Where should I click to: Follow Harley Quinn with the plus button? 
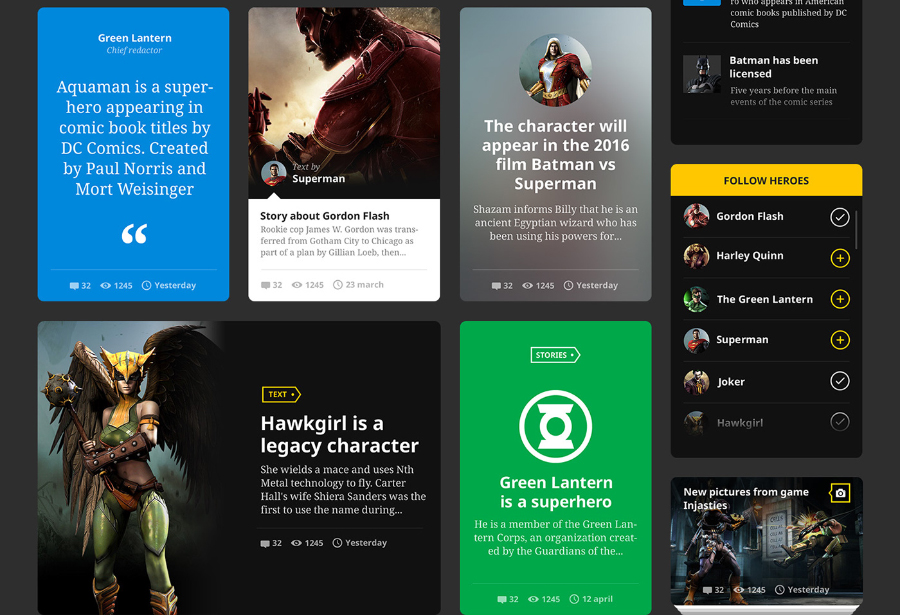point(840,258)
